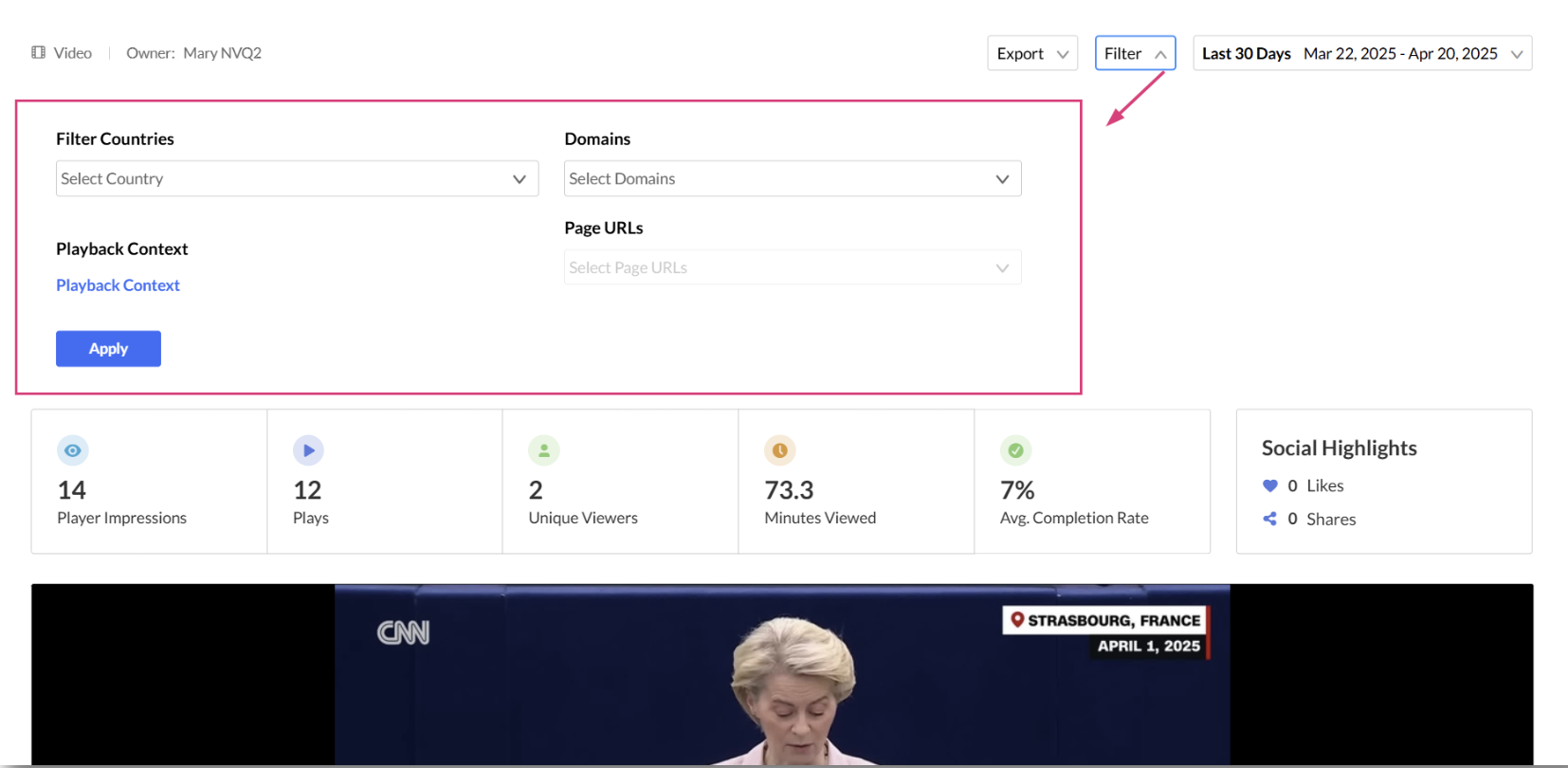Click the Plays triangle icon

(308, 450)
